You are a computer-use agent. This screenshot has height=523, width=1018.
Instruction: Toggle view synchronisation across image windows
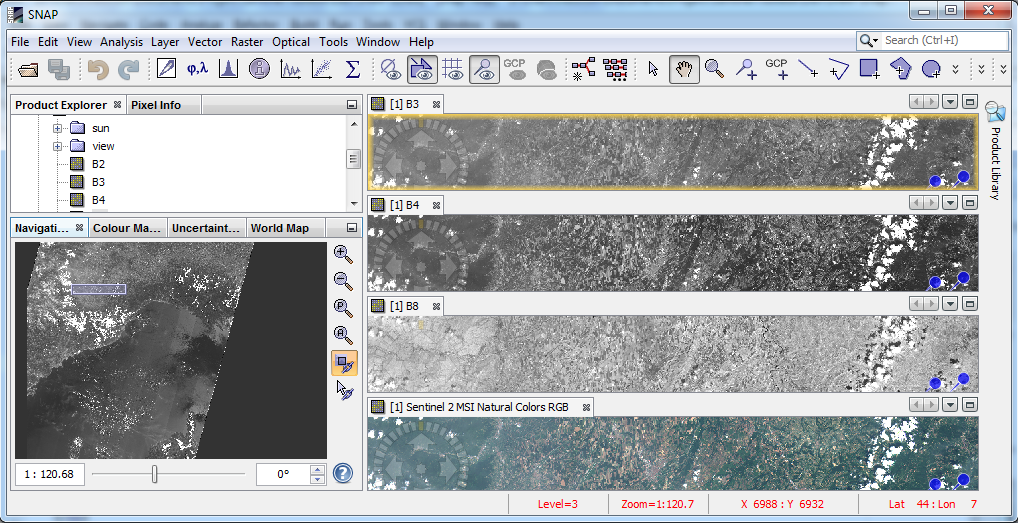pos(343,363)
